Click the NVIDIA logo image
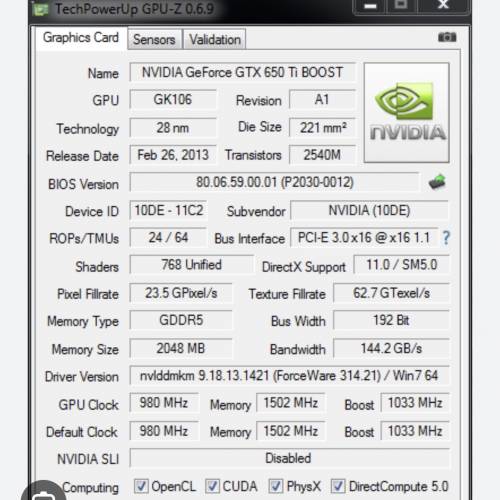 (x=406, y=113)
